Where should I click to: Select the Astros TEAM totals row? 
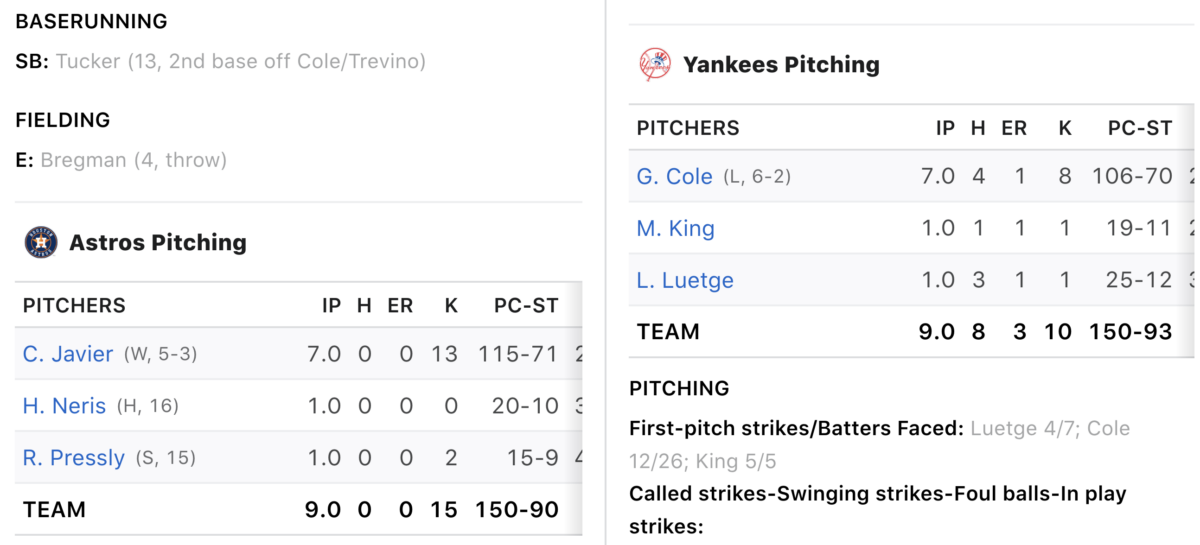click(x=299, y=509)
